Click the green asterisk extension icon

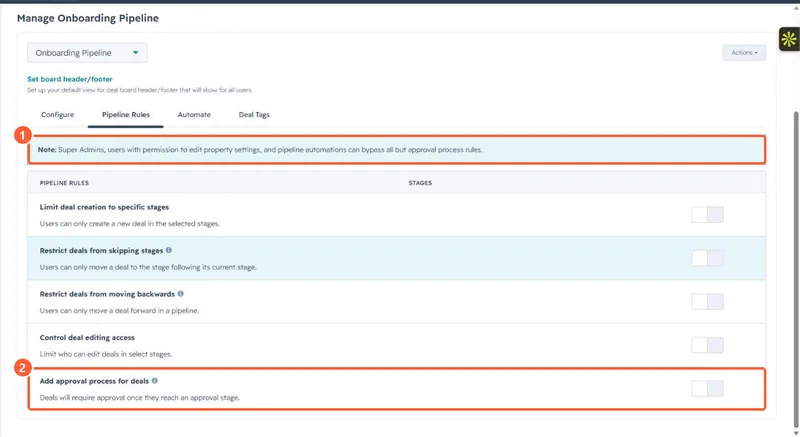789,39
